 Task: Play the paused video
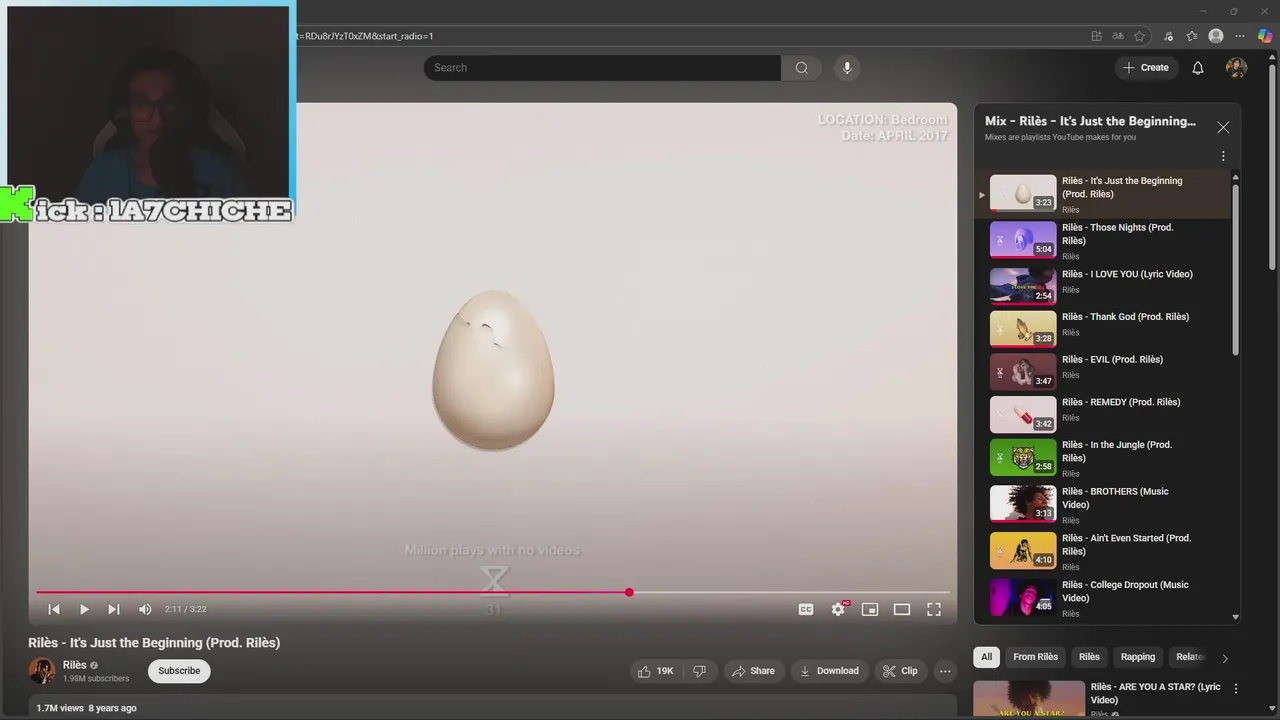pos(84,609)
